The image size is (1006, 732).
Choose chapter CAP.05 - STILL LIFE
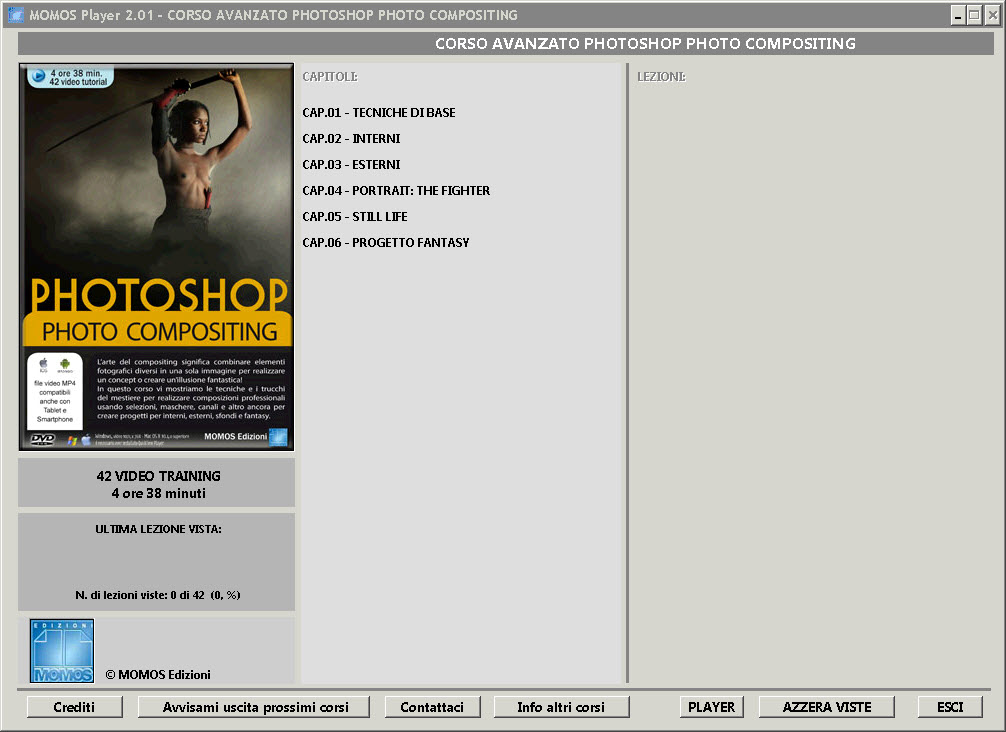355,217
